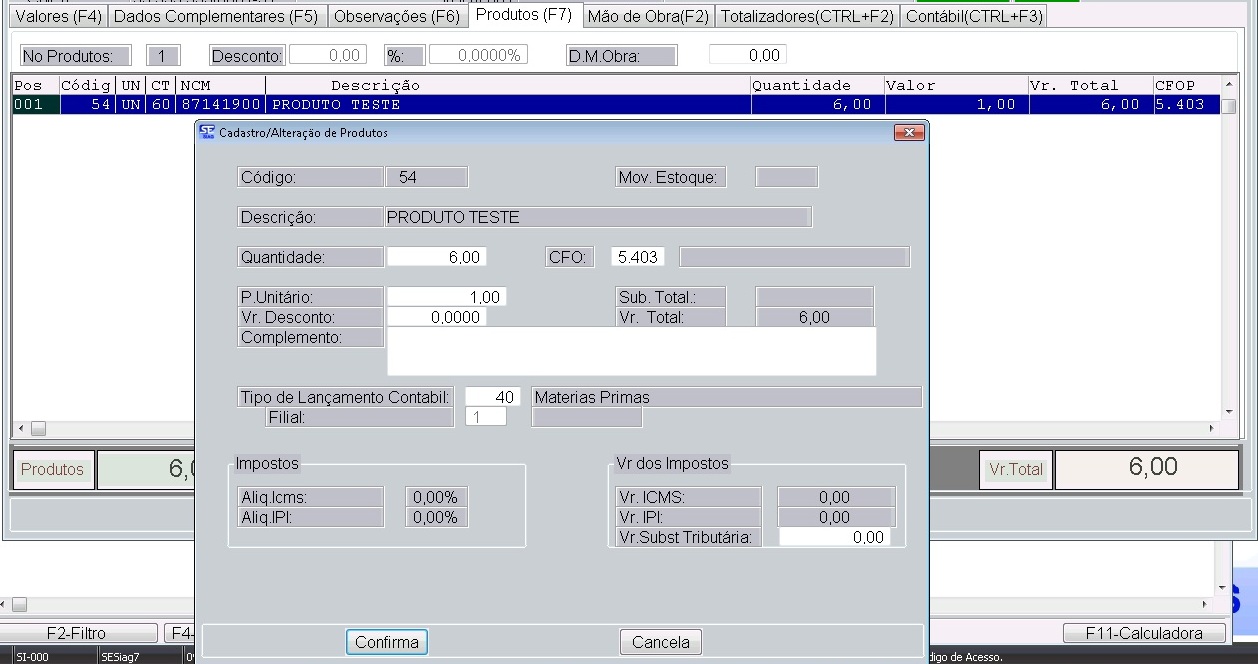Click into the P.Unitário price field
Image resolution: width=1258 pixels, height=664 pixels.
click(446, 297)
